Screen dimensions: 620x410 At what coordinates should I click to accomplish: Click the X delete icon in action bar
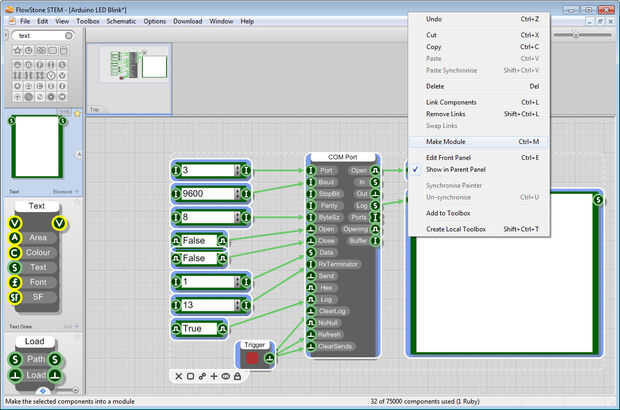click(179, 376)
